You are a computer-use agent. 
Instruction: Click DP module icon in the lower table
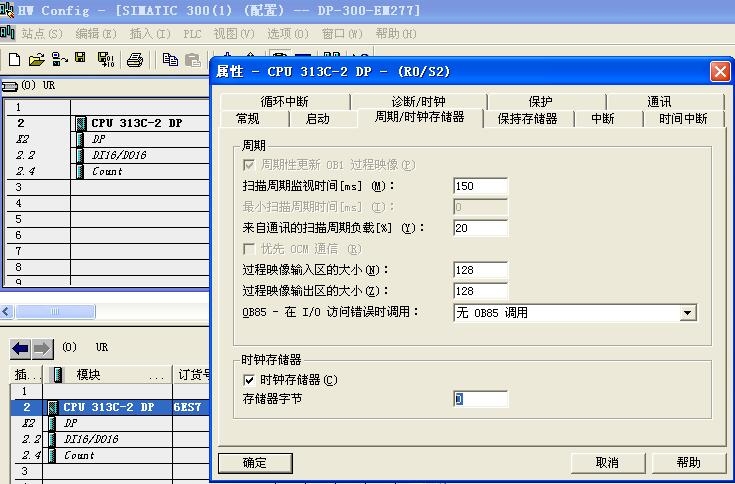(52, 423)
